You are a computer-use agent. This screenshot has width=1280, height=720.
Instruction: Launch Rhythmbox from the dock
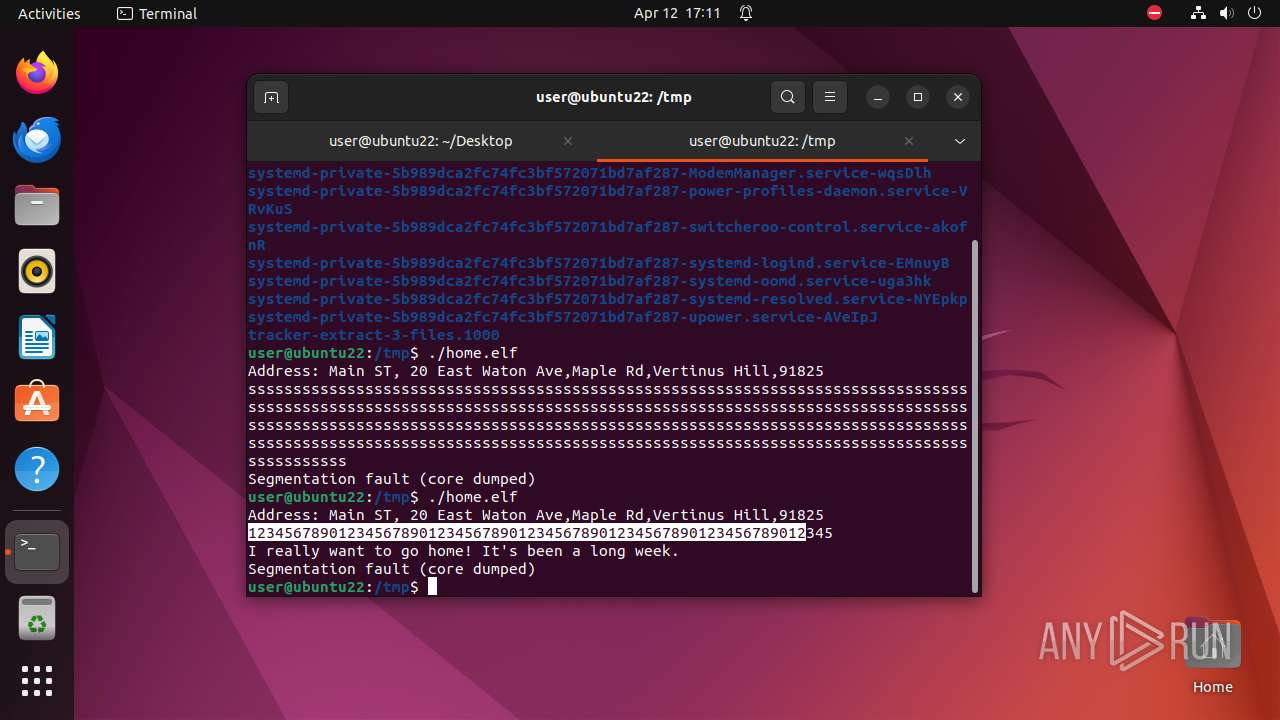coord(37,271)
